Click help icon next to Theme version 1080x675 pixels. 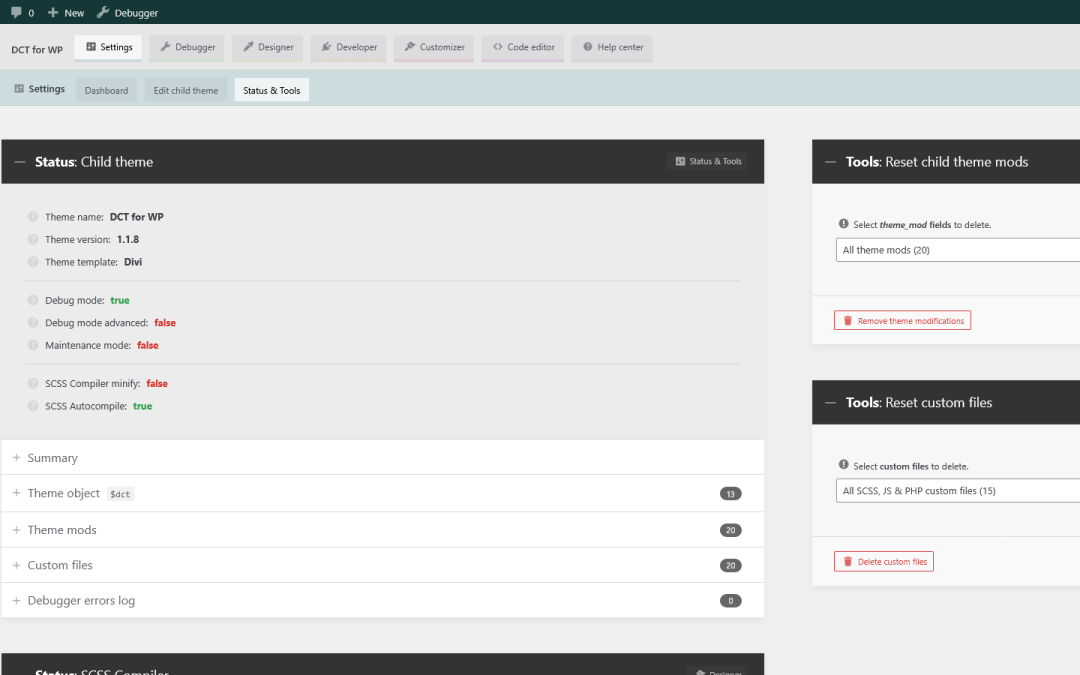pos(32,240)
